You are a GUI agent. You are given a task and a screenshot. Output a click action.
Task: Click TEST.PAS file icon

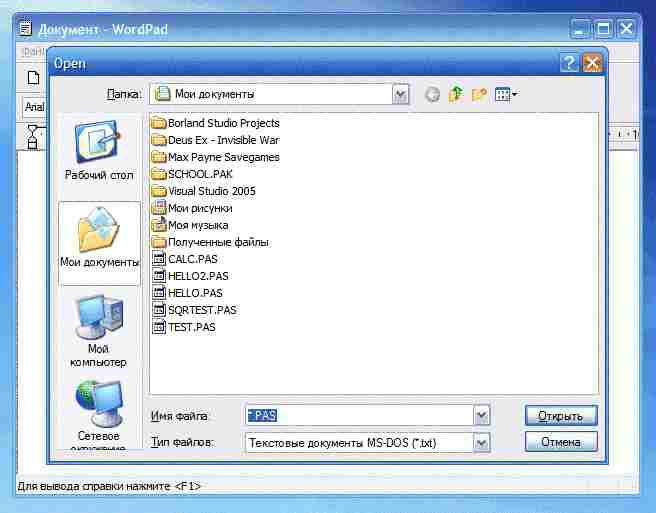point(159,327)
